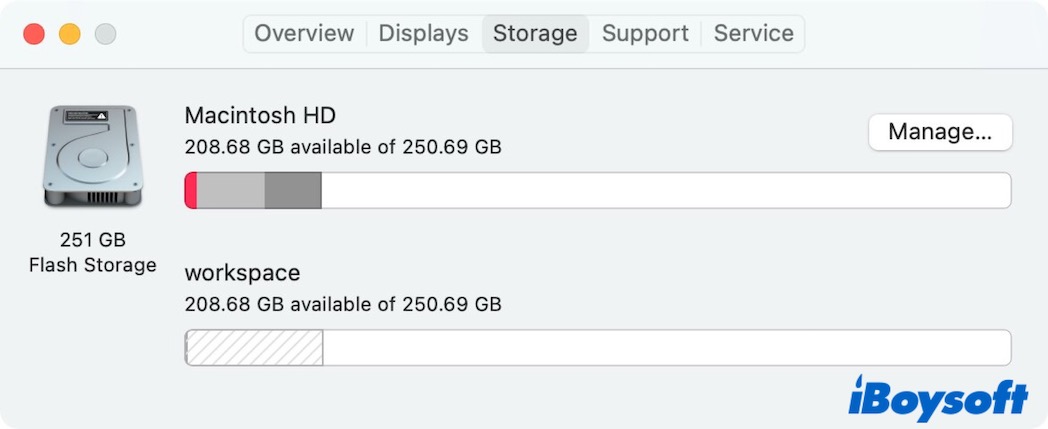Open the Displays tab
Screen dimensions: 1048x429
[x=423, y=33]
